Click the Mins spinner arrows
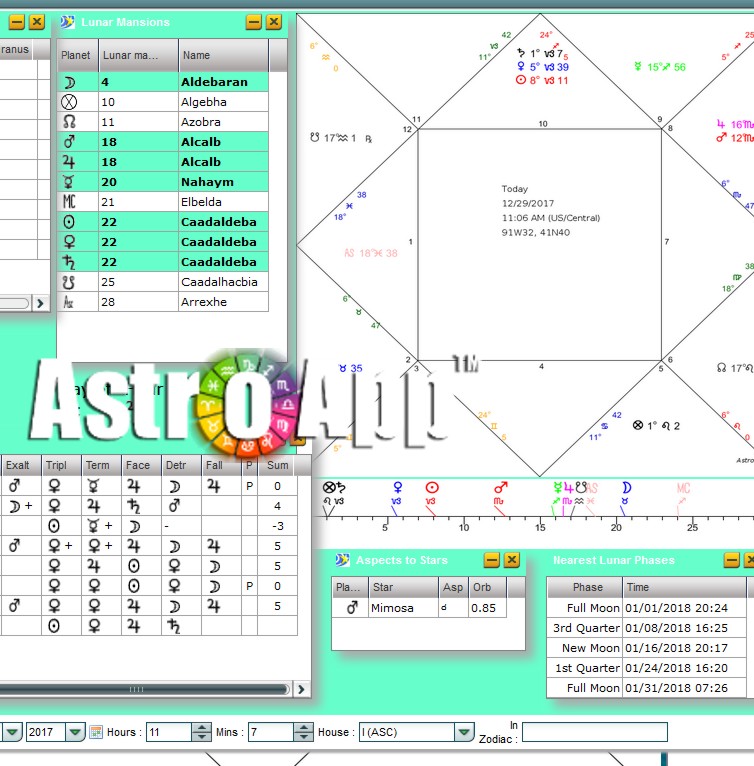This screenshot has height=766, width=754. click(303, 732)
